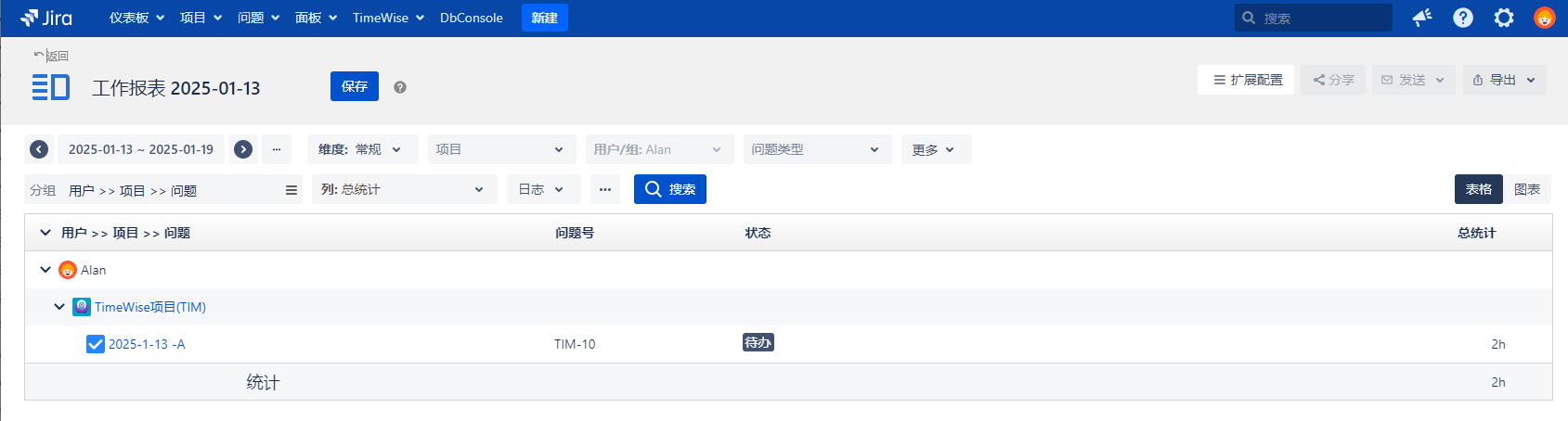Open the grouping list menu icon

[x=292, y=190]
